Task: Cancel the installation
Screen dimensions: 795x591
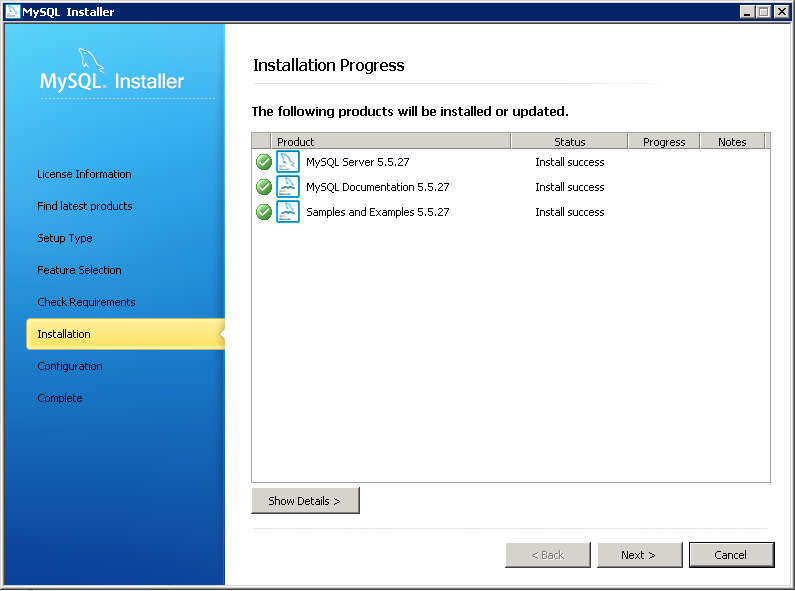Action: point(731,555)
